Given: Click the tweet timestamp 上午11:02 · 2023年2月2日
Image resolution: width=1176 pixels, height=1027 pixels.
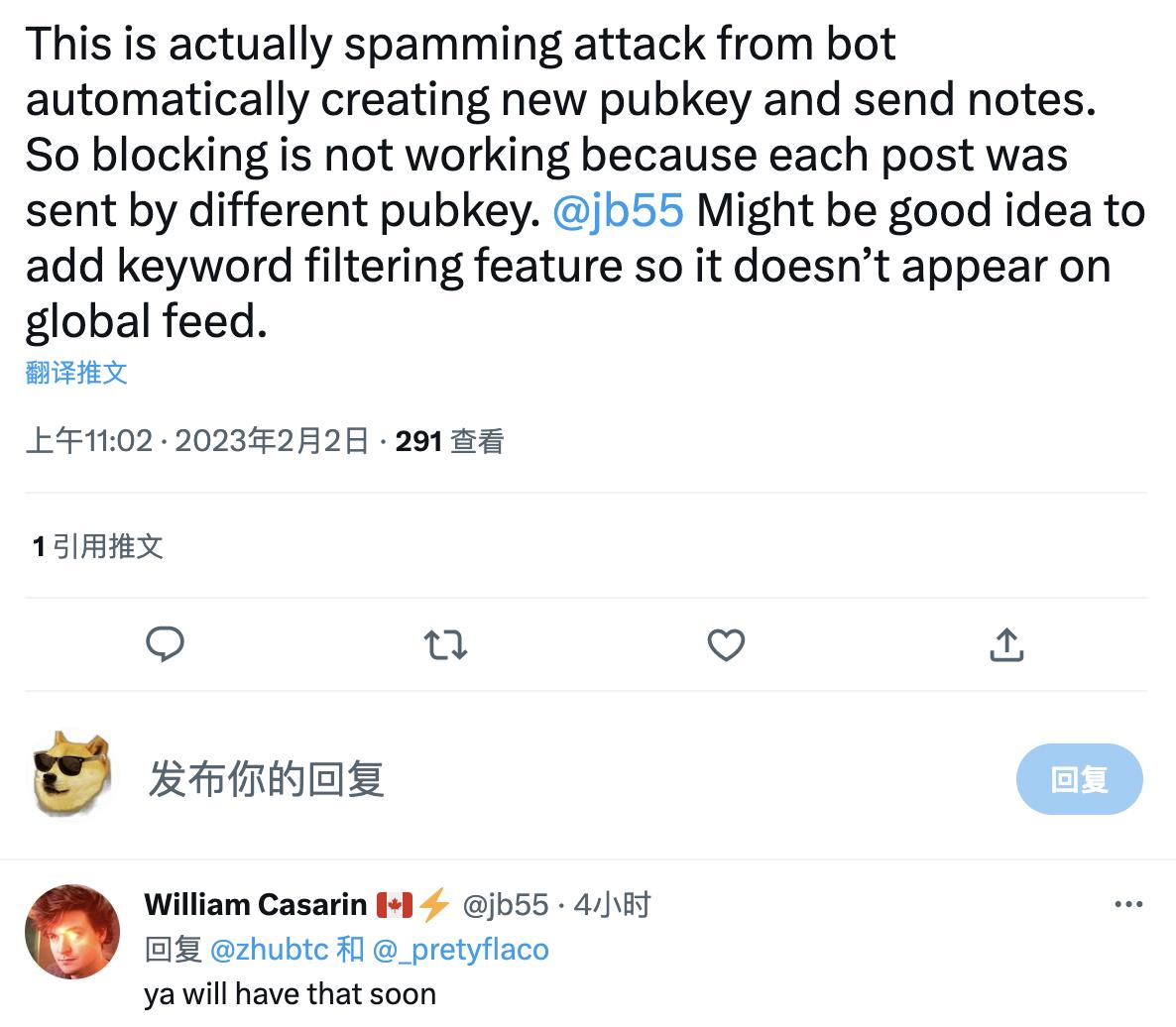Looking at the screenshot, I should tap(196, 440).
